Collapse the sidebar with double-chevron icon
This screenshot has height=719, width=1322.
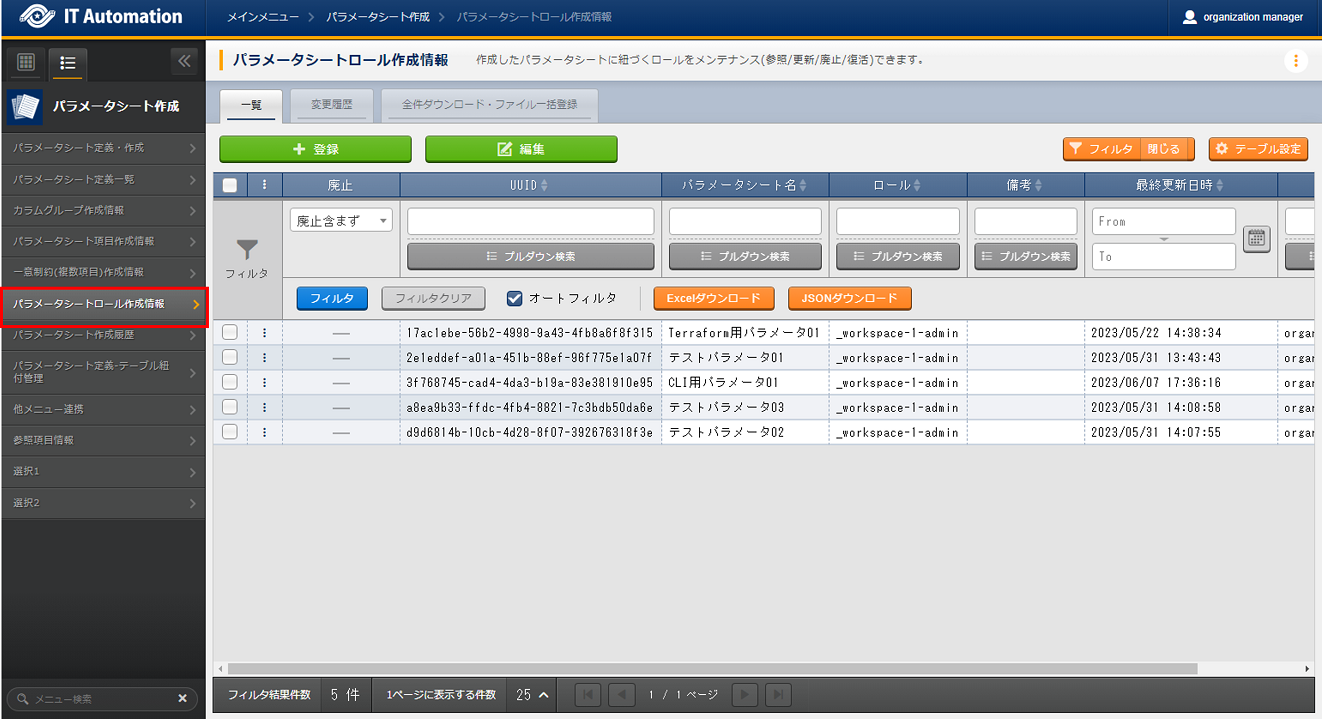tap(183, 61)
